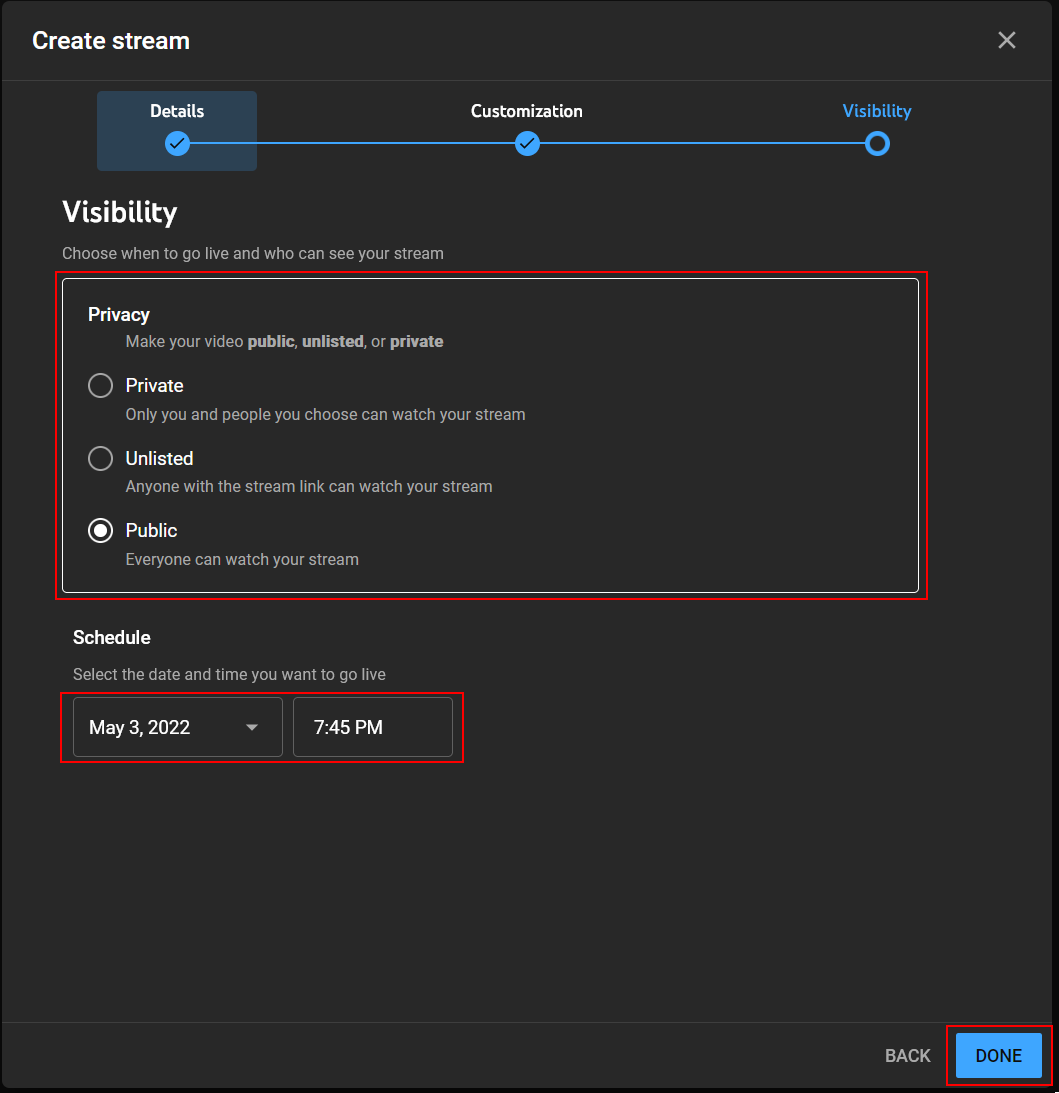
Task: Select the Private radio button
Action: 100,385
